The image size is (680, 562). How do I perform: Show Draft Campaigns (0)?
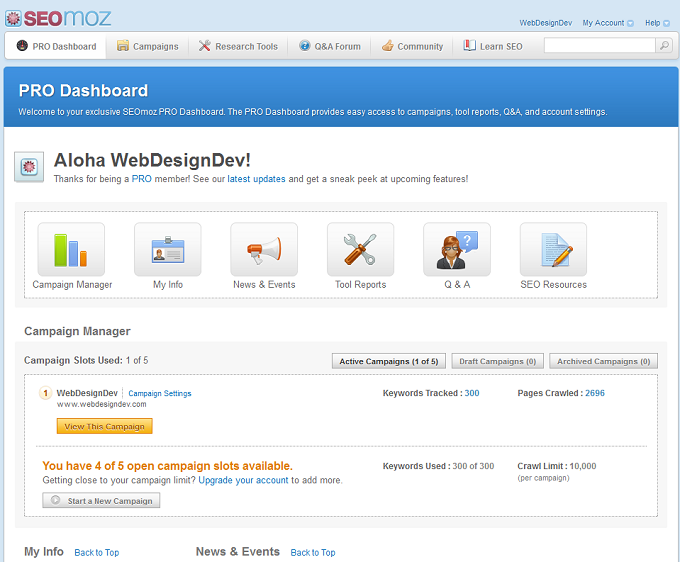tap(497, 361)
